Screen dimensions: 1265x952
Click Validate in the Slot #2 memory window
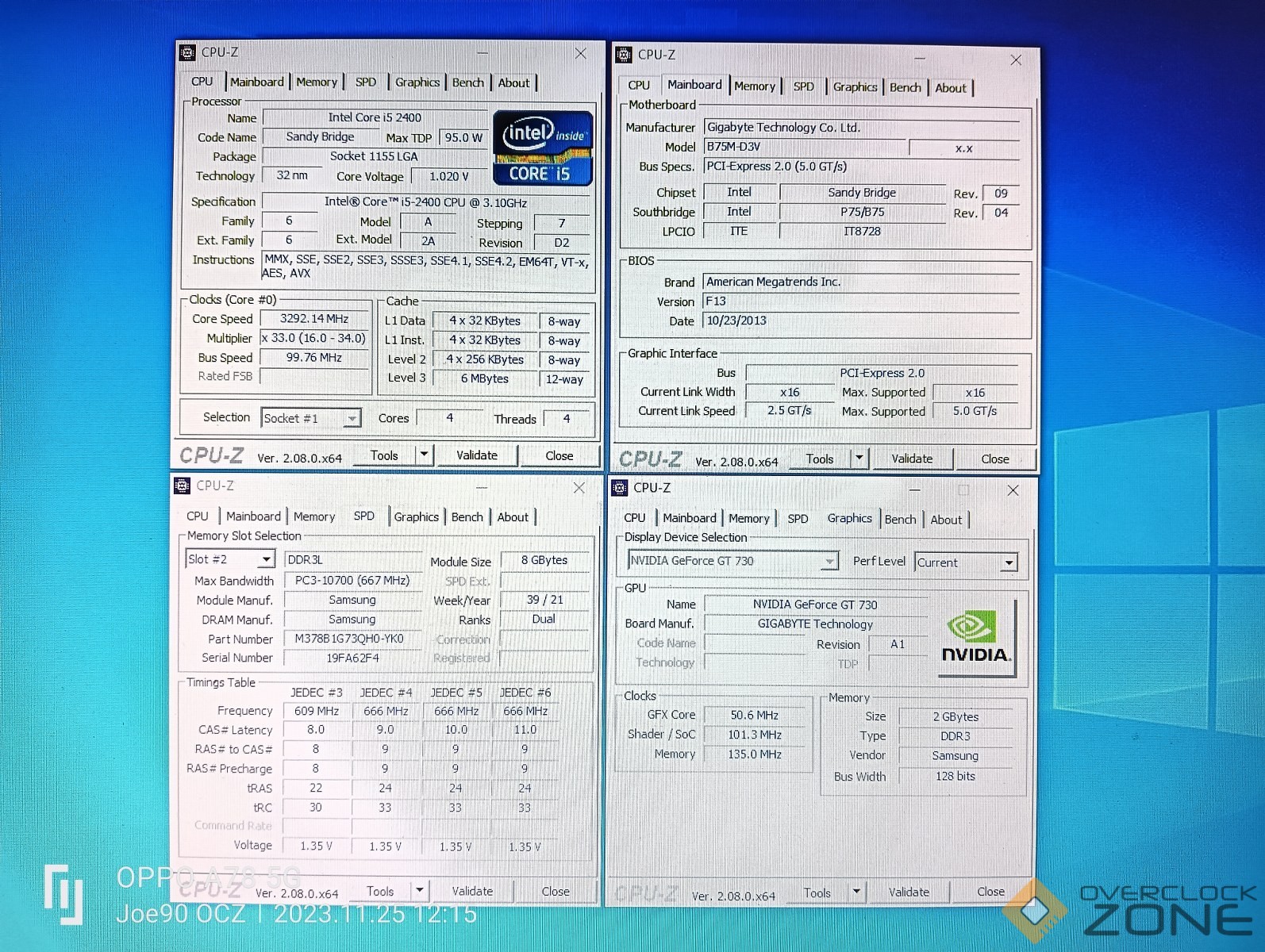click(x=472, y=891)
